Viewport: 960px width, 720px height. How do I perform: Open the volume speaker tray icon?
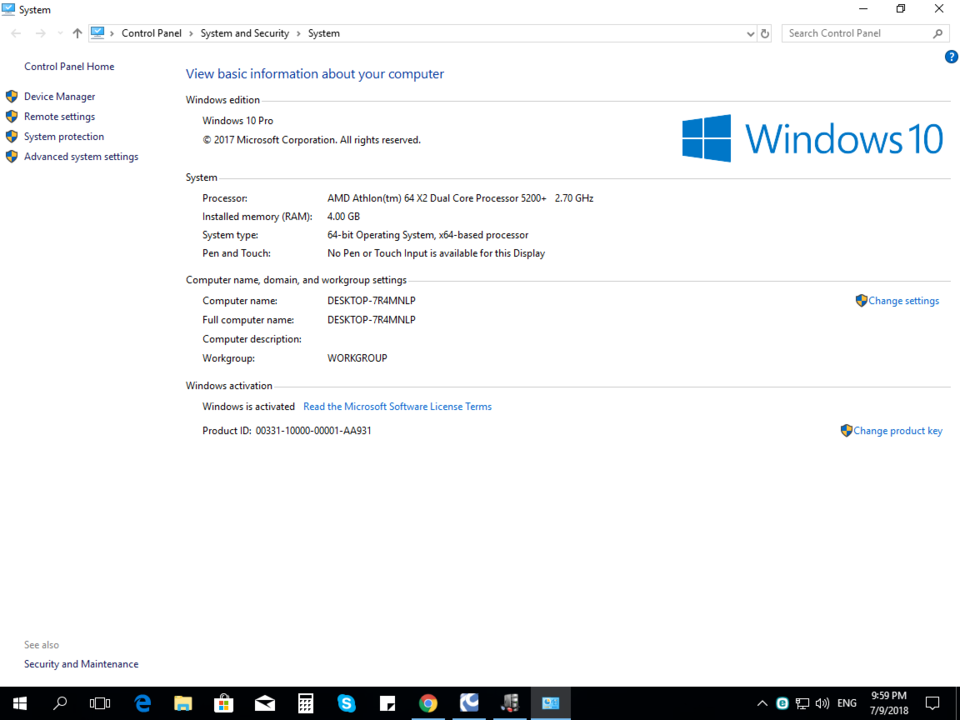822,703
